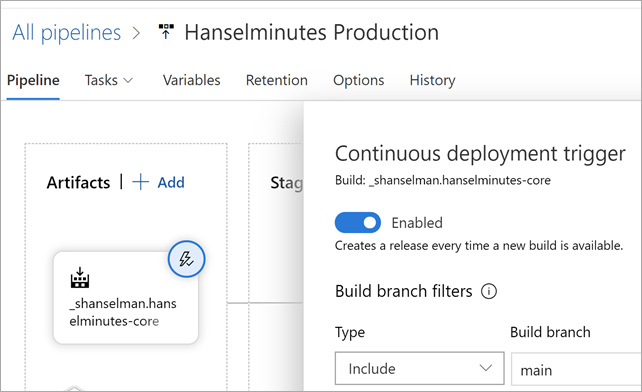Viewport: 642px width, 392px height.
Task: Click the plus icon to add artifact
Action: [140, 182]
